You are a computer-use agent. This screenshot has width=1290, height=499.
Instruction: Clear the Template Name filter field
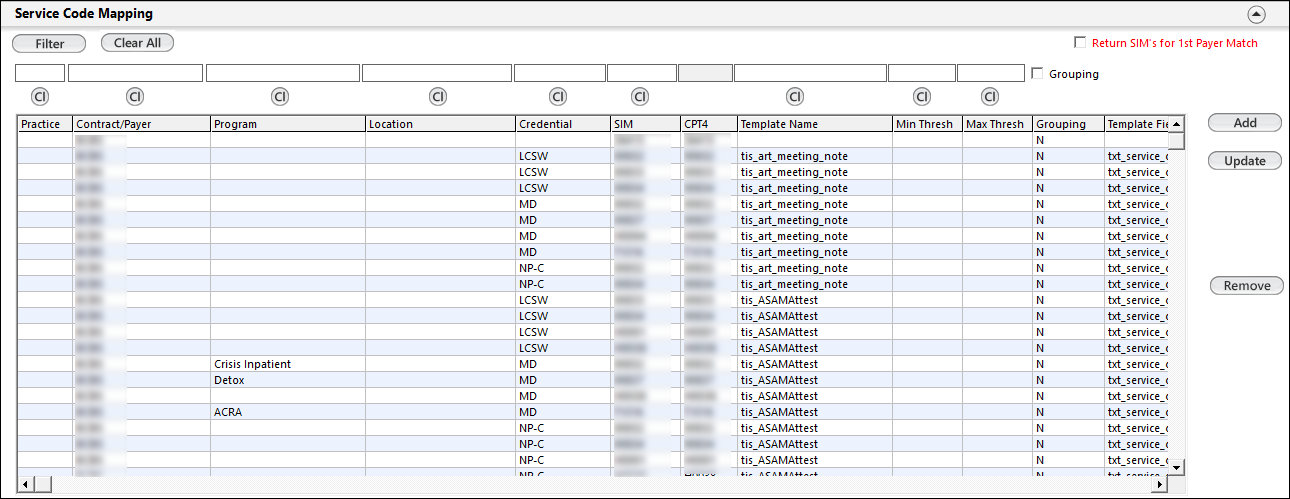[795, 97]
